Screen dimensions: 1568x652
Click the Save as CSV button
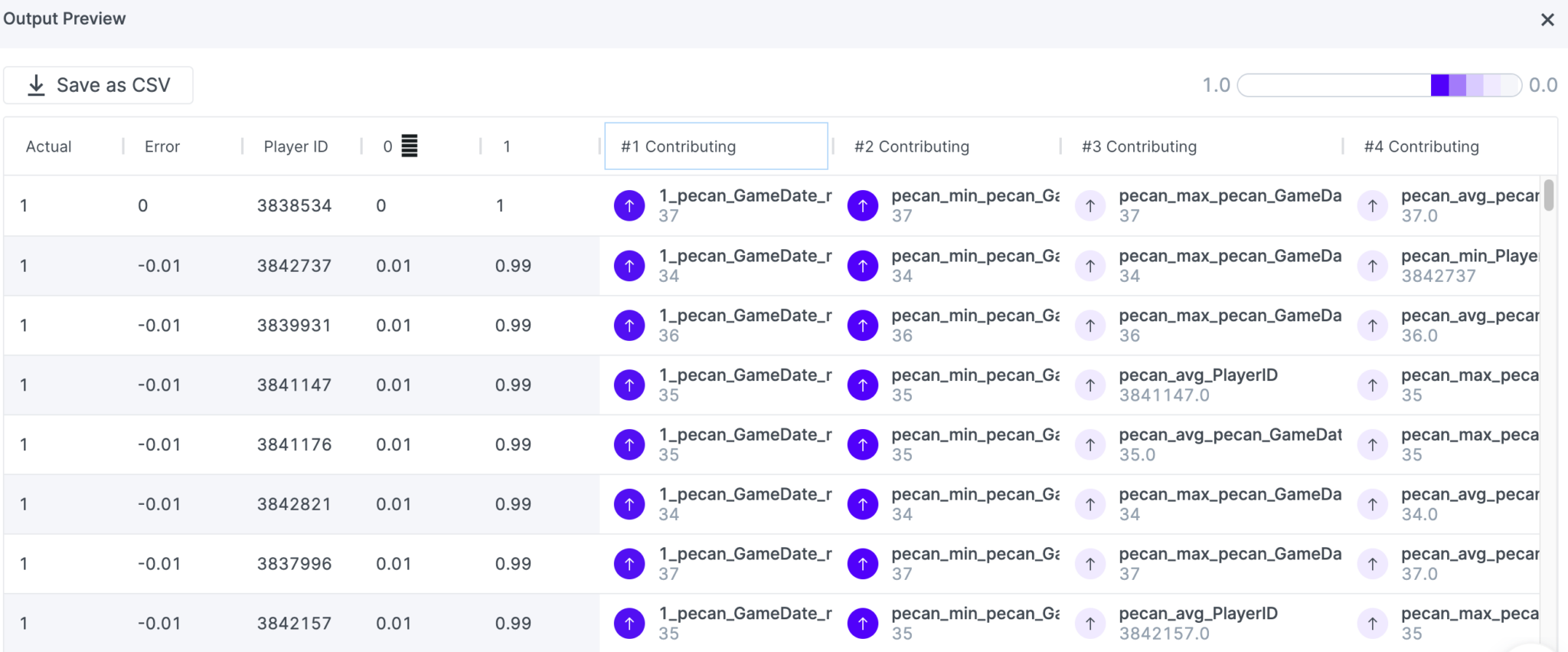tap(98, 85)
